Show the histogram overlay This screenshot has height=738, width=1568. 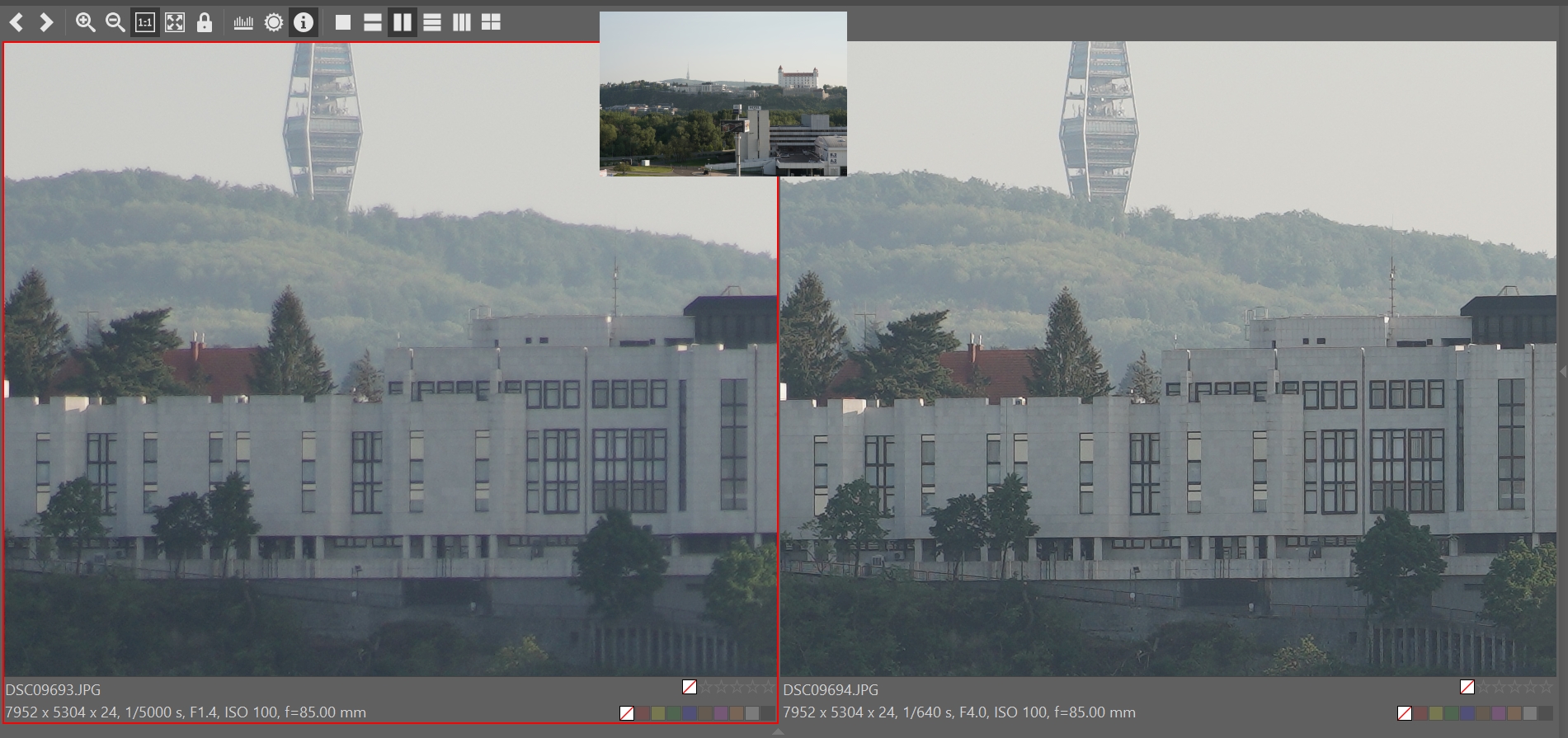click(243, 22)
